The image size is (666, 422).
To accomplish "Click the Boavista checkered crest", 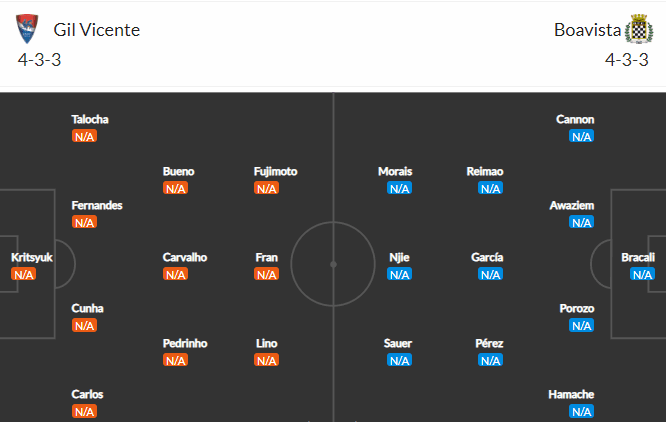I will 639,29.
